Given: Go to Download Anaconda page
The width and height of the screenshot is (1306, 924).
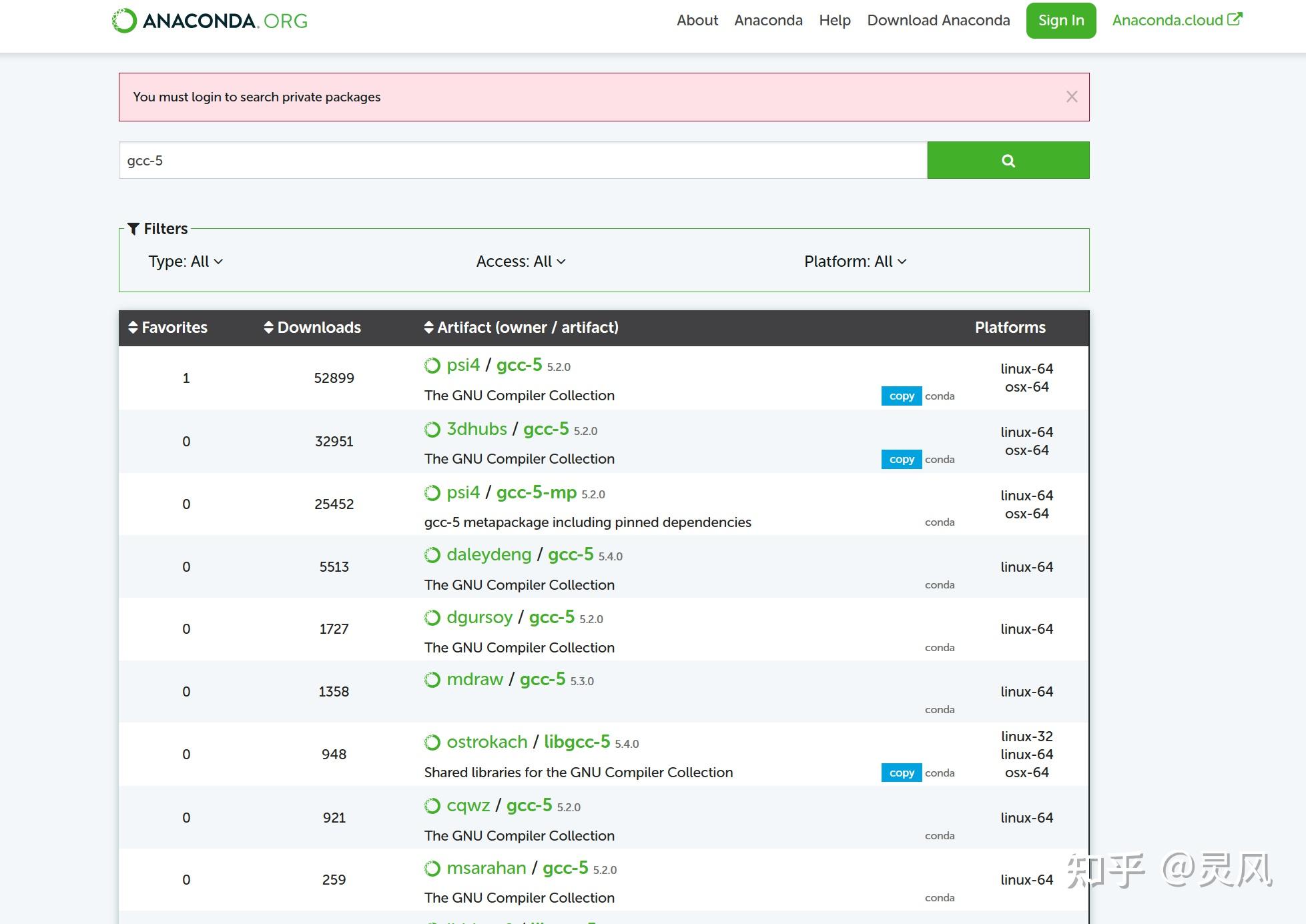Looking at the screenshot, I should click(x=938, y=21).
